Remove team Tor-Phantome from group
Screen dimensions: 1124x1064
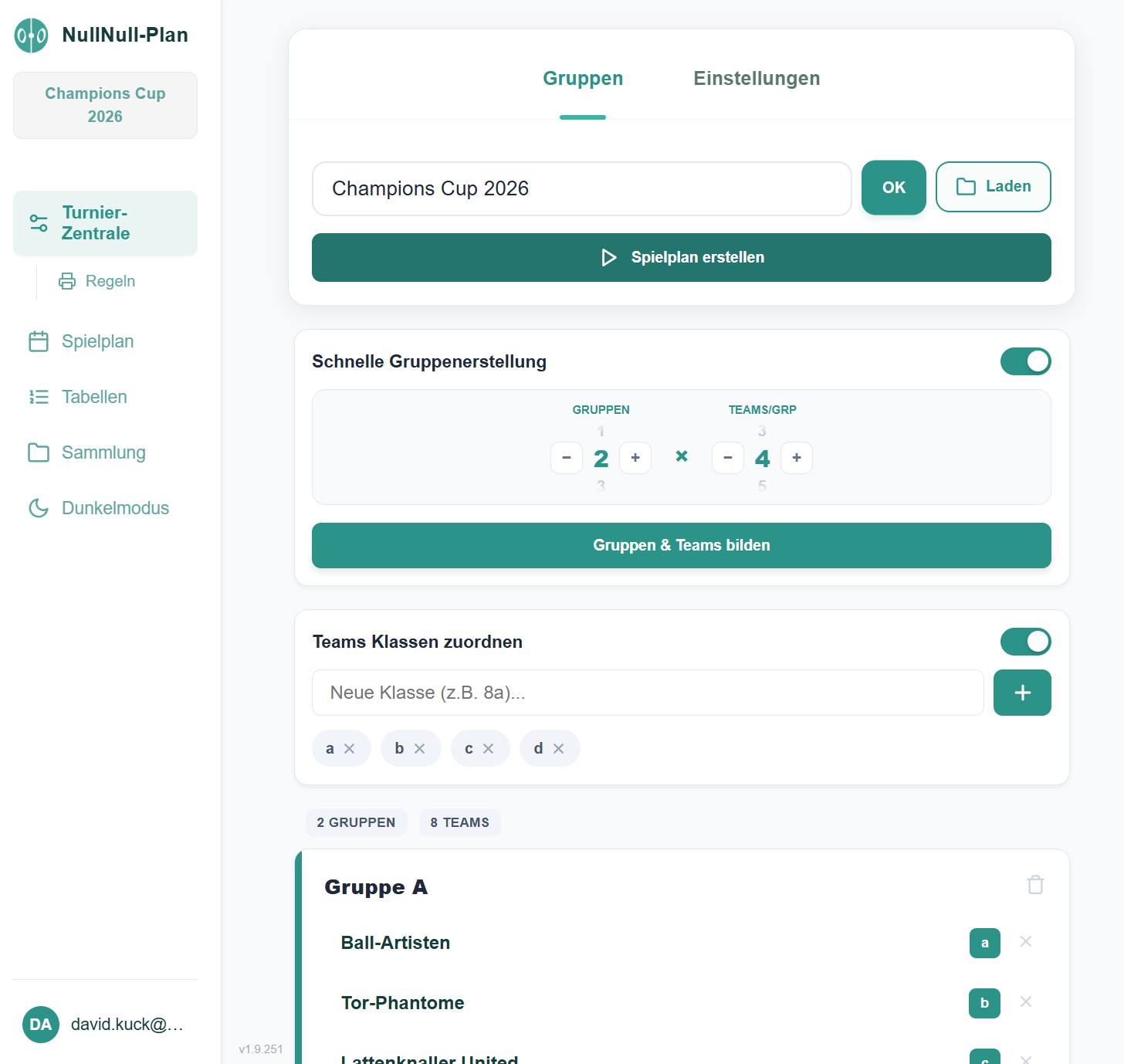coord(1026,1001)
